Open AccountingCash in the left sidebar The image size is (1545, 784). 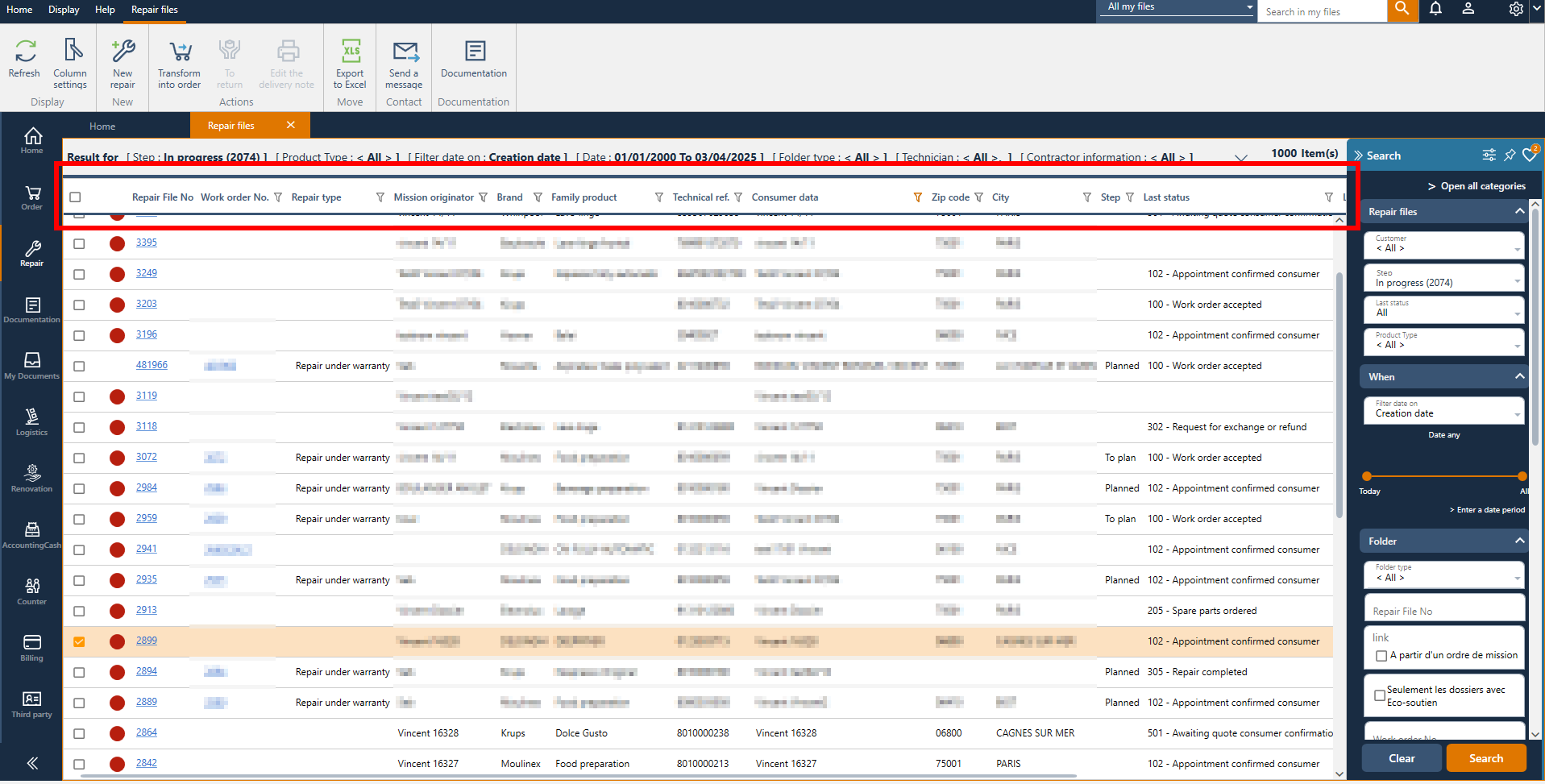pyautogui.click(x=32, y=536)
